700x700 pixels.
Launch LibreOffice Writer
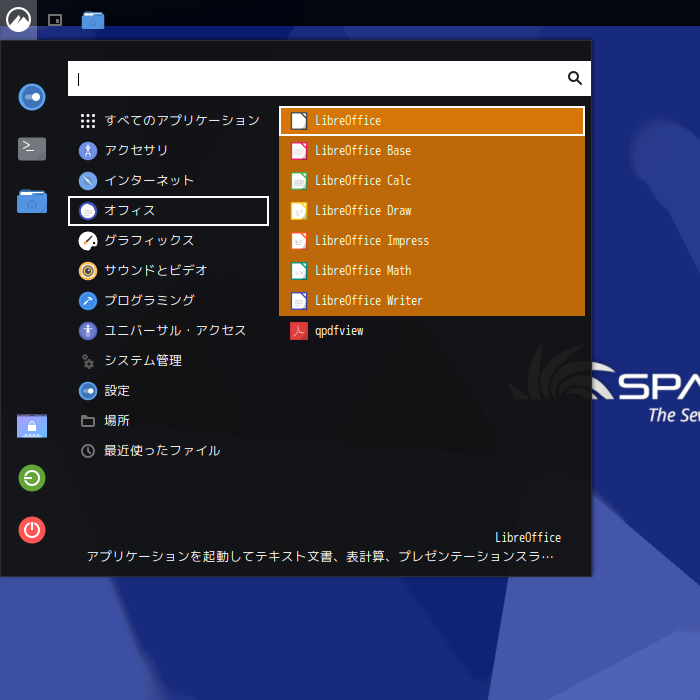432,300
